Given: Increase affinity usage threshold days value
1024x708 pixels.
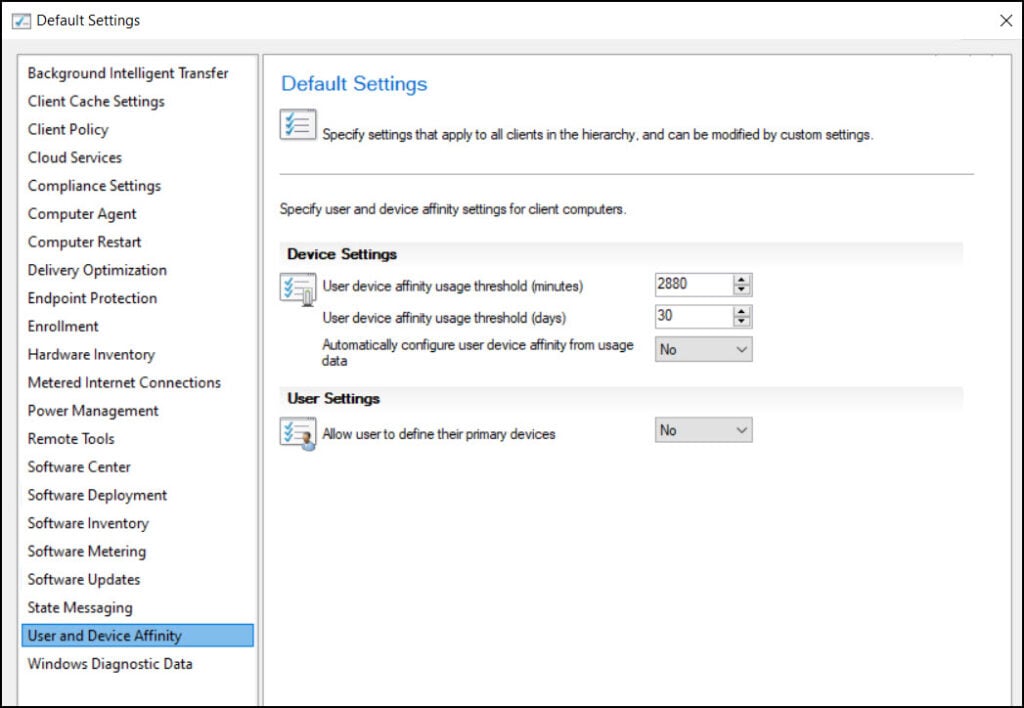Looking at the screenshot, I should [741, 312].
